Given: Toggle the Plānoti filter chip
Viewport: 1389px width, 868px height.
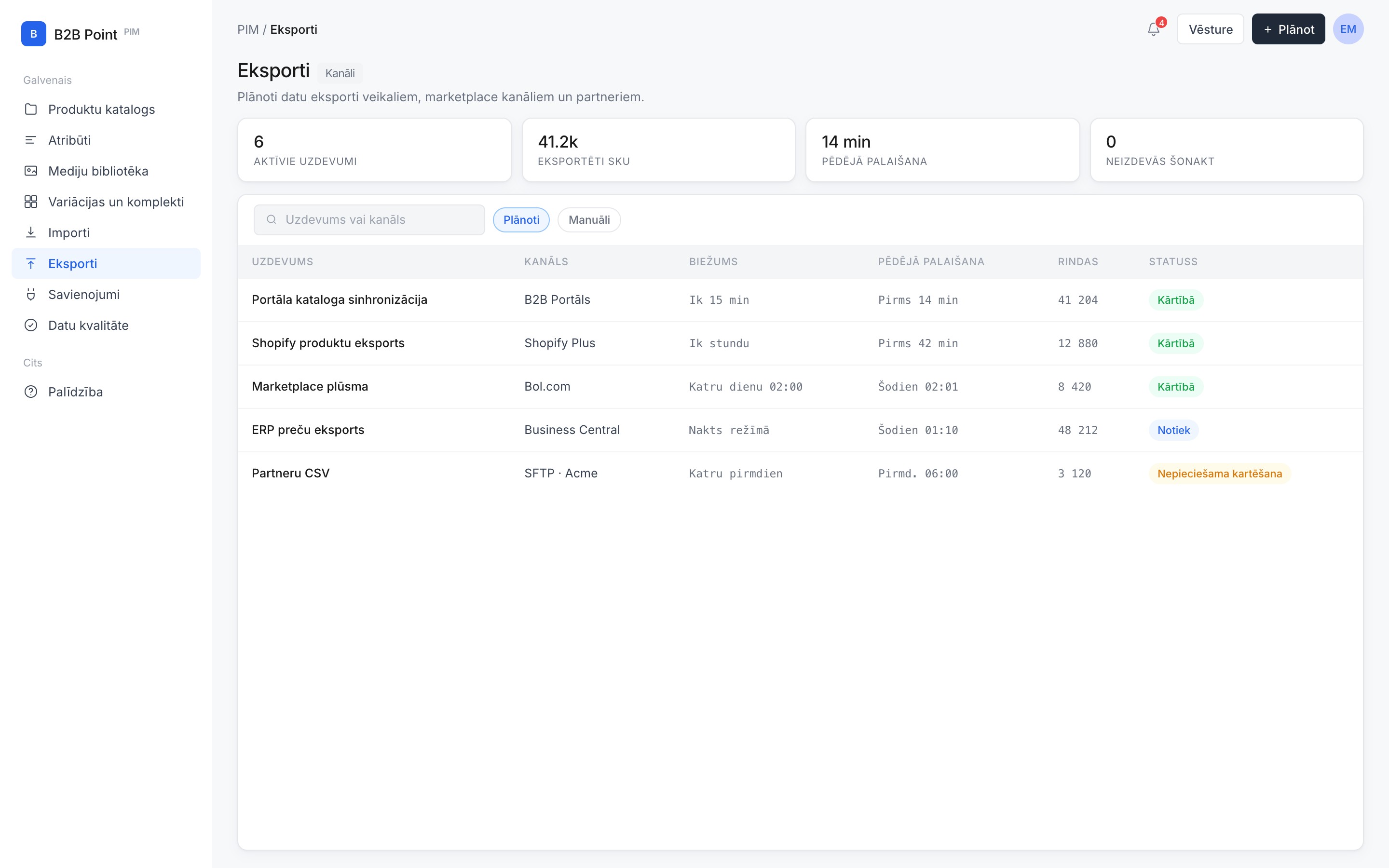Looking at the screenshot, I should pyautogui.click(x=521, y=220).
